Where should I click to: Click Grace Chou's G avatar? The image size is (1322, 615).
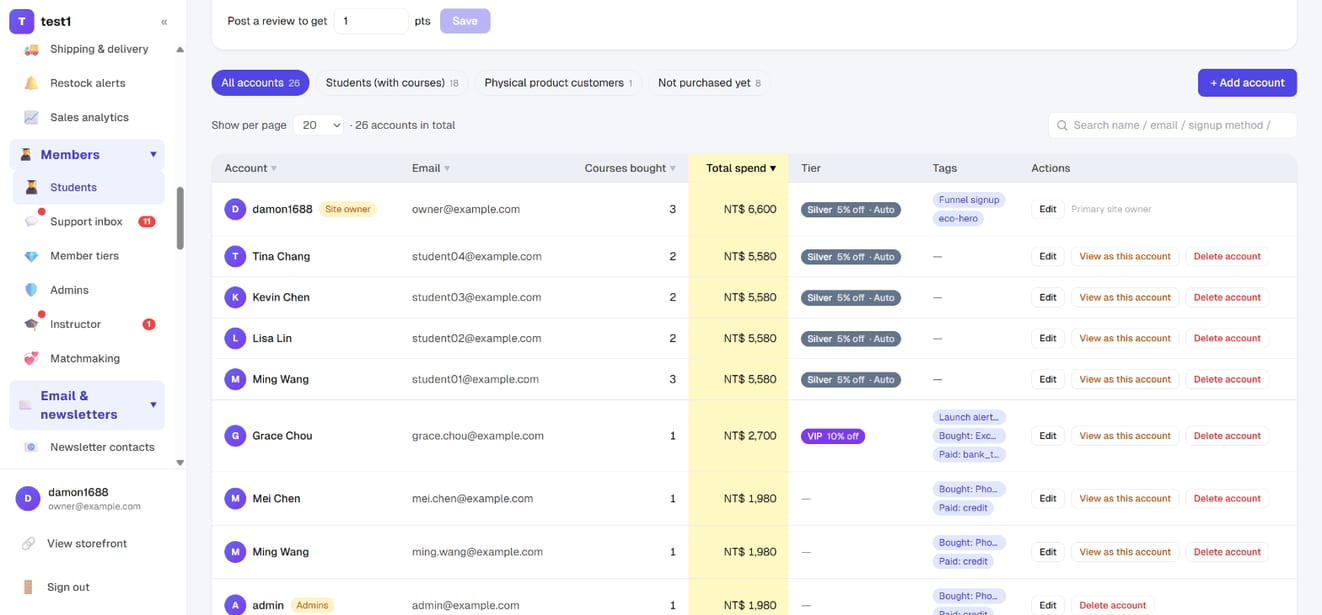(x=235, y=436)
